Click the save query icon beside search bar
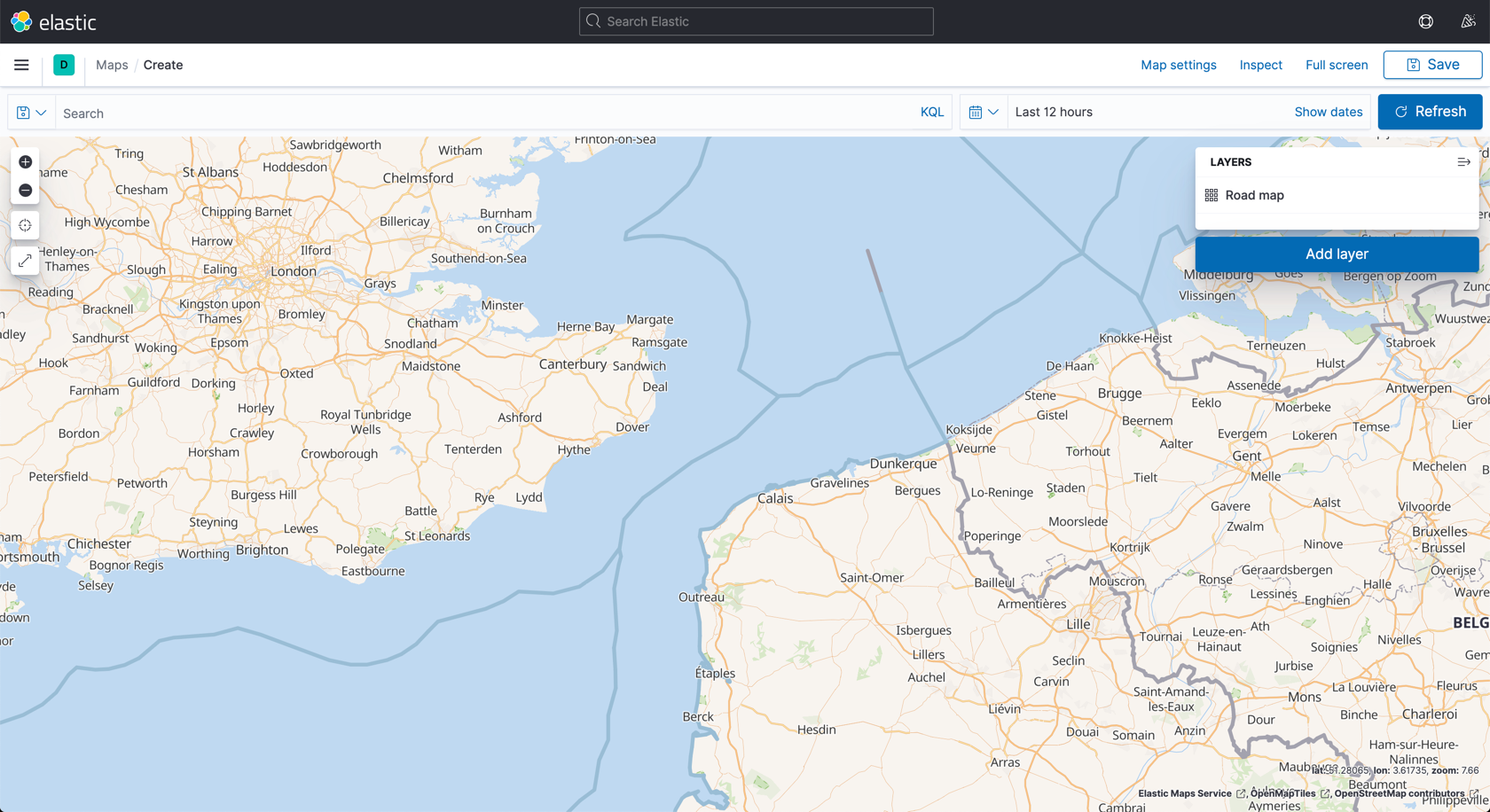 tap(22, 112)
